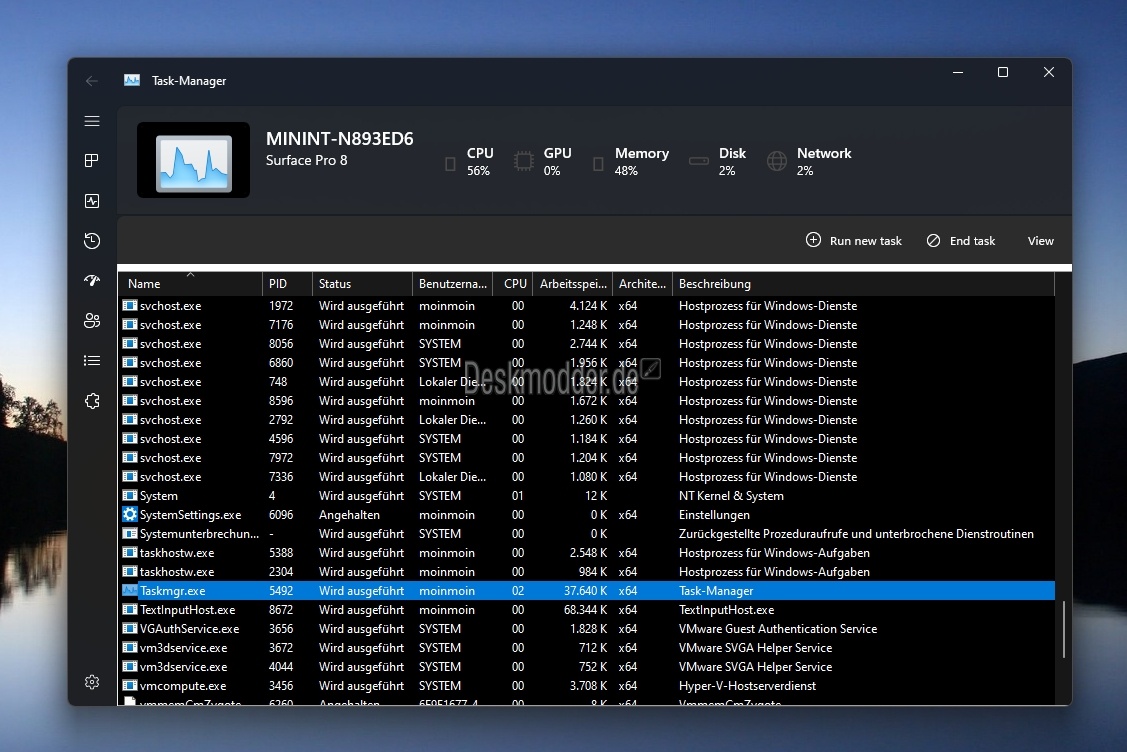This screenshot has width=1127, height=752.
Task: Open Startup apps page icon
Action: click(x=92, y=280)
